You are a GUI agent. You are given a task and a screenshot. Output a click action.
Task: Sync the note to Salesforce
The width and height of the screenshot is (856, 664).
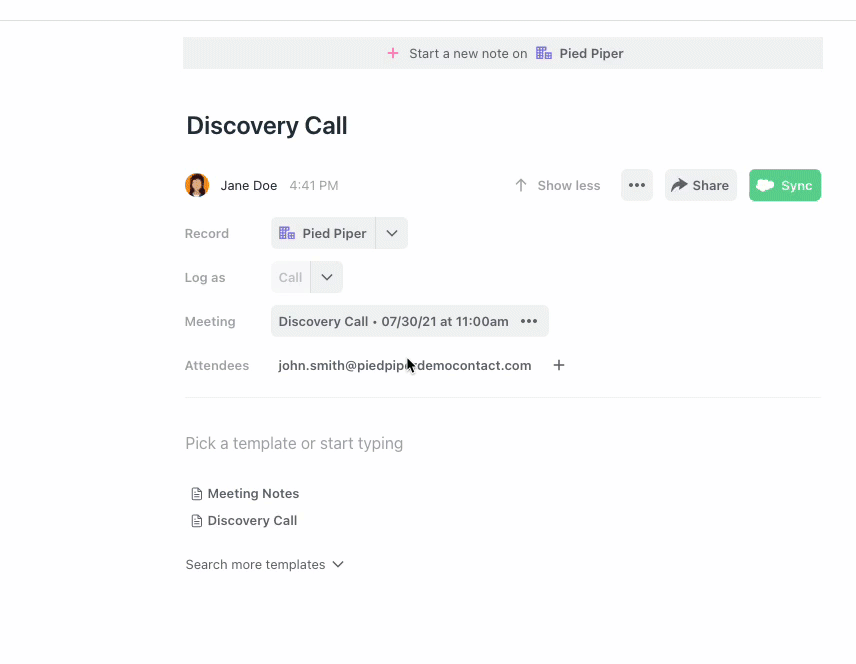[x=785, y=185]
